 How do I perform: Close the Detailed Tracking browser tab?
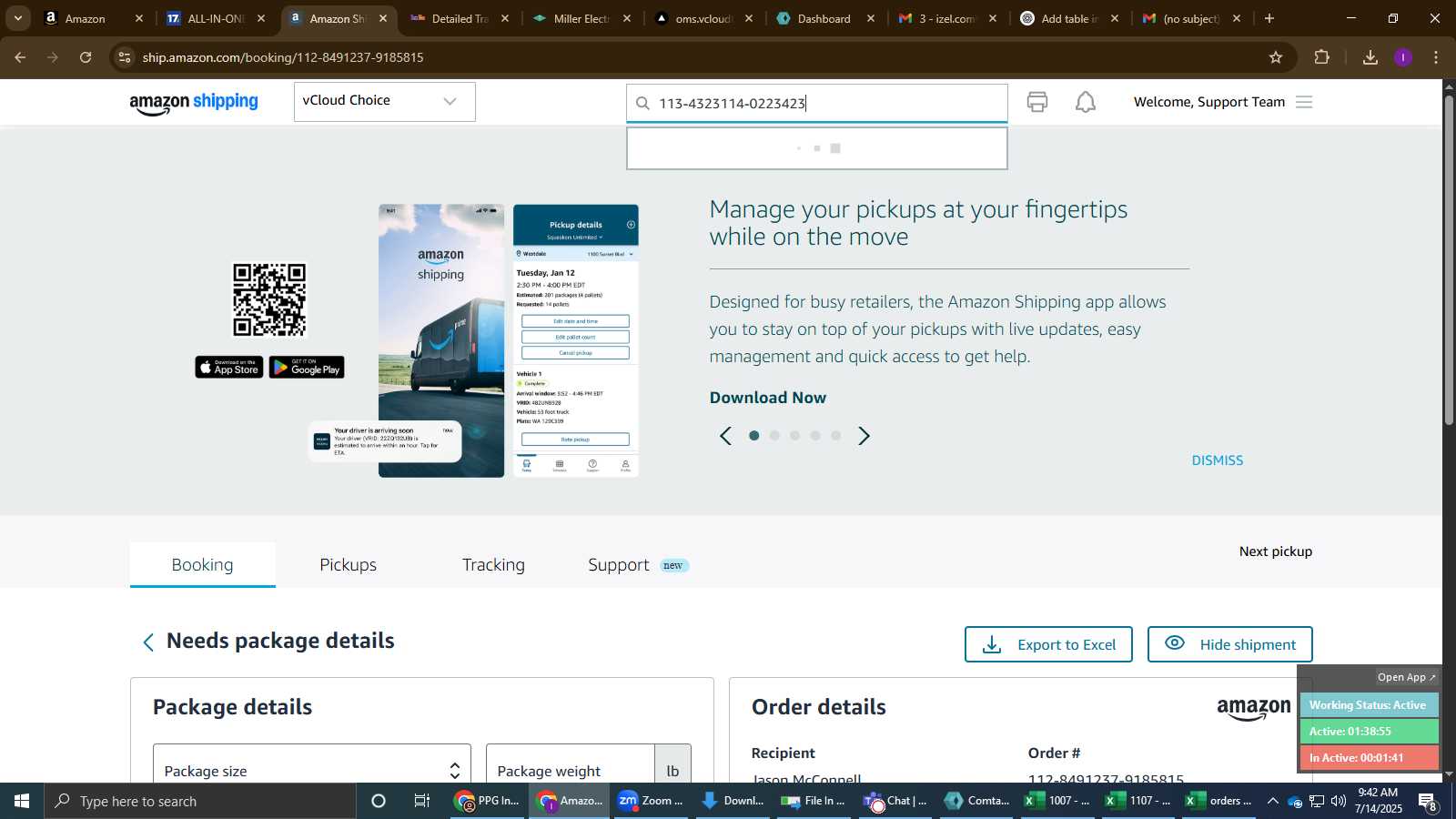pos(505,18)
